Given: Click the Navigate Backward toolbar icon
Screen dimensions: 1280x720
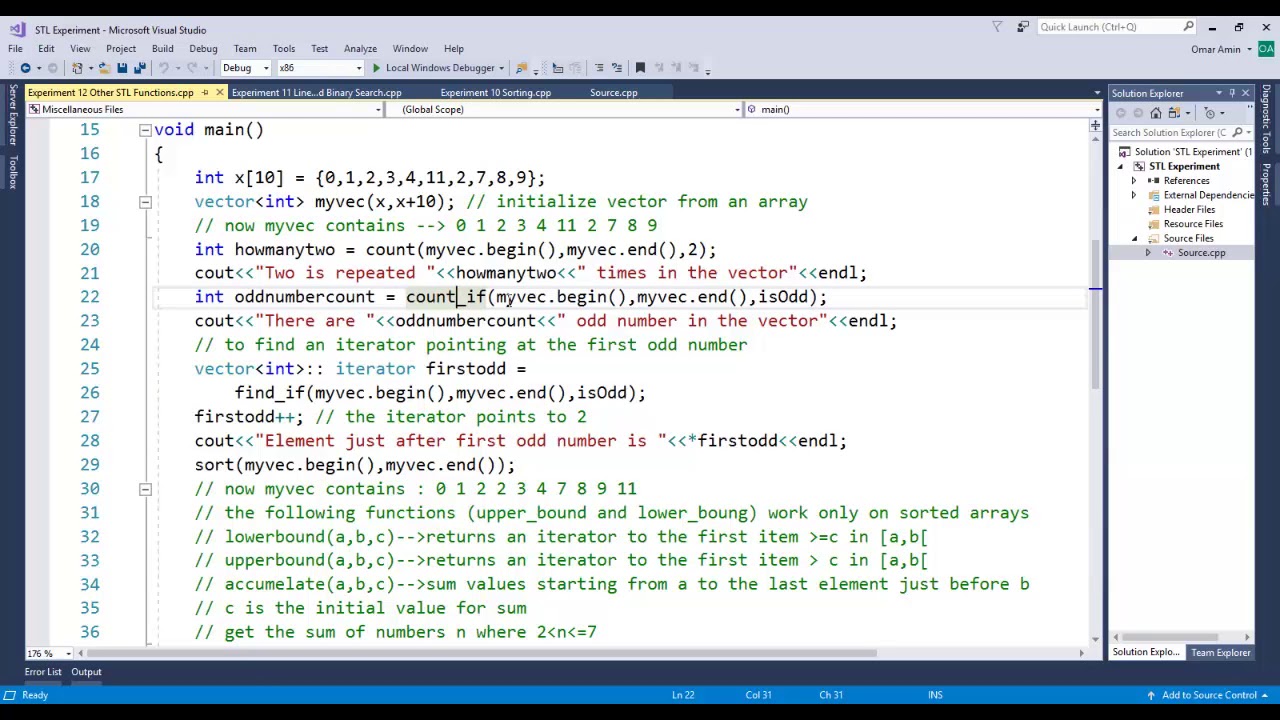Looking at the screenshot, I should tap(25, 68).
